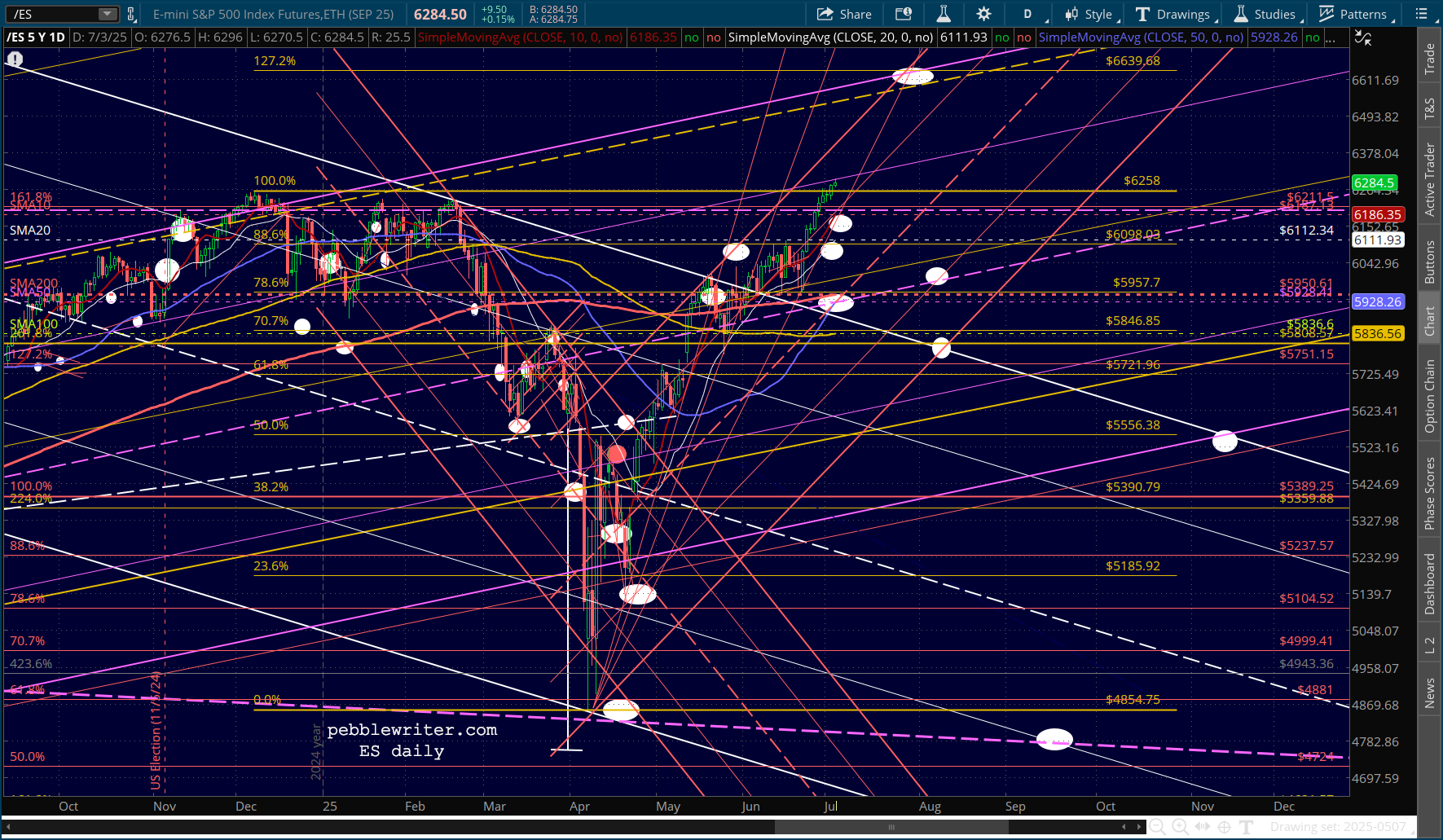Select the text drawing tool at bottom

(x=1246, y=827)
